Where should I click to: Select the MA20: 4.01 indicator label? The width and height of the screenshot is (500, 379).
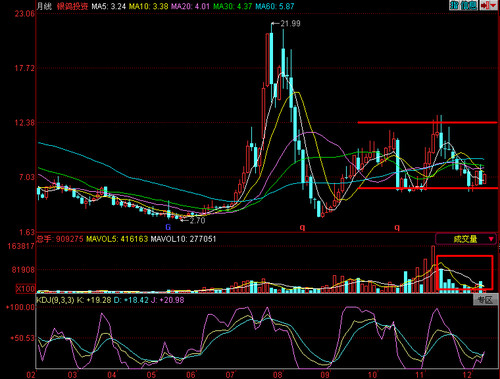(x=190, y=6)
